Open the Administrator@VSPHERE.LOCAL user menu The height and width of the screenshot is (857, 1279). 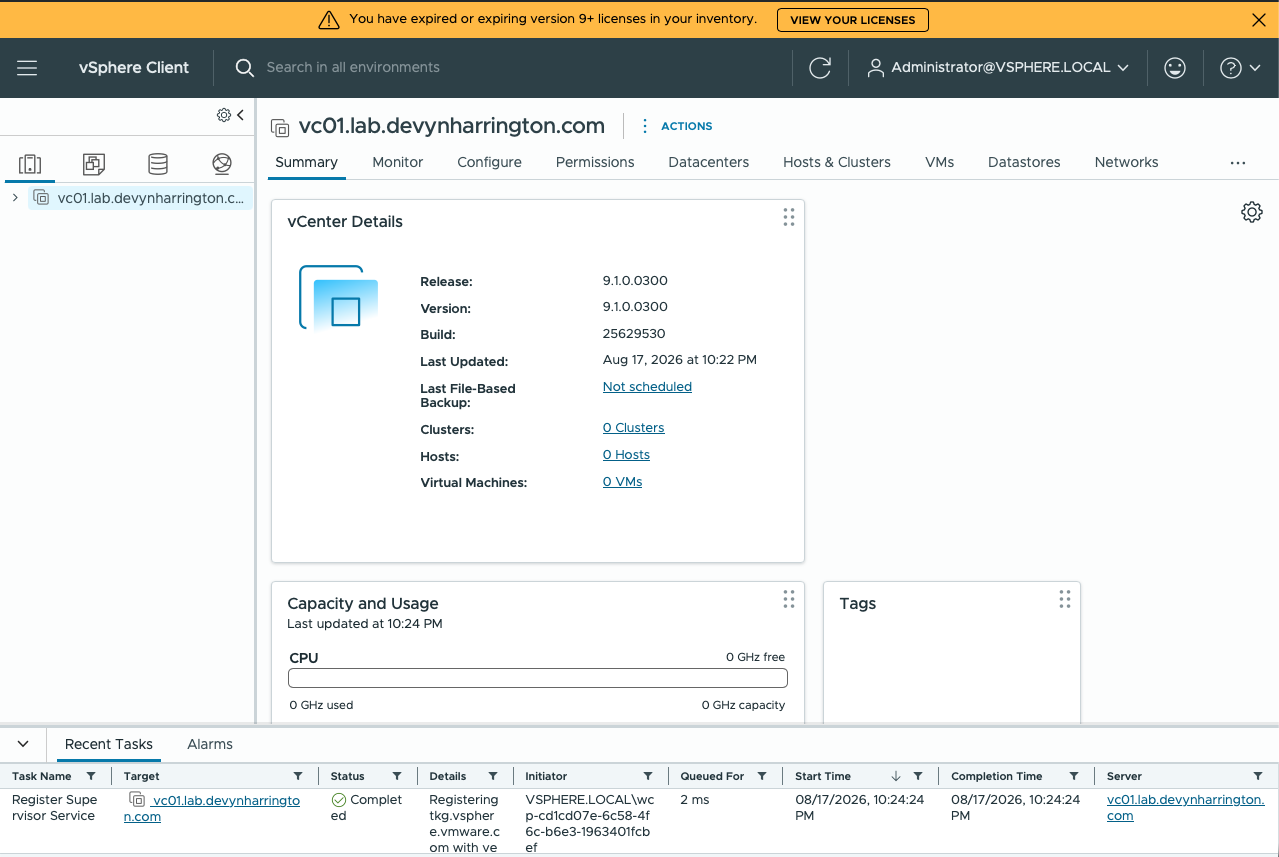[998, 68]
